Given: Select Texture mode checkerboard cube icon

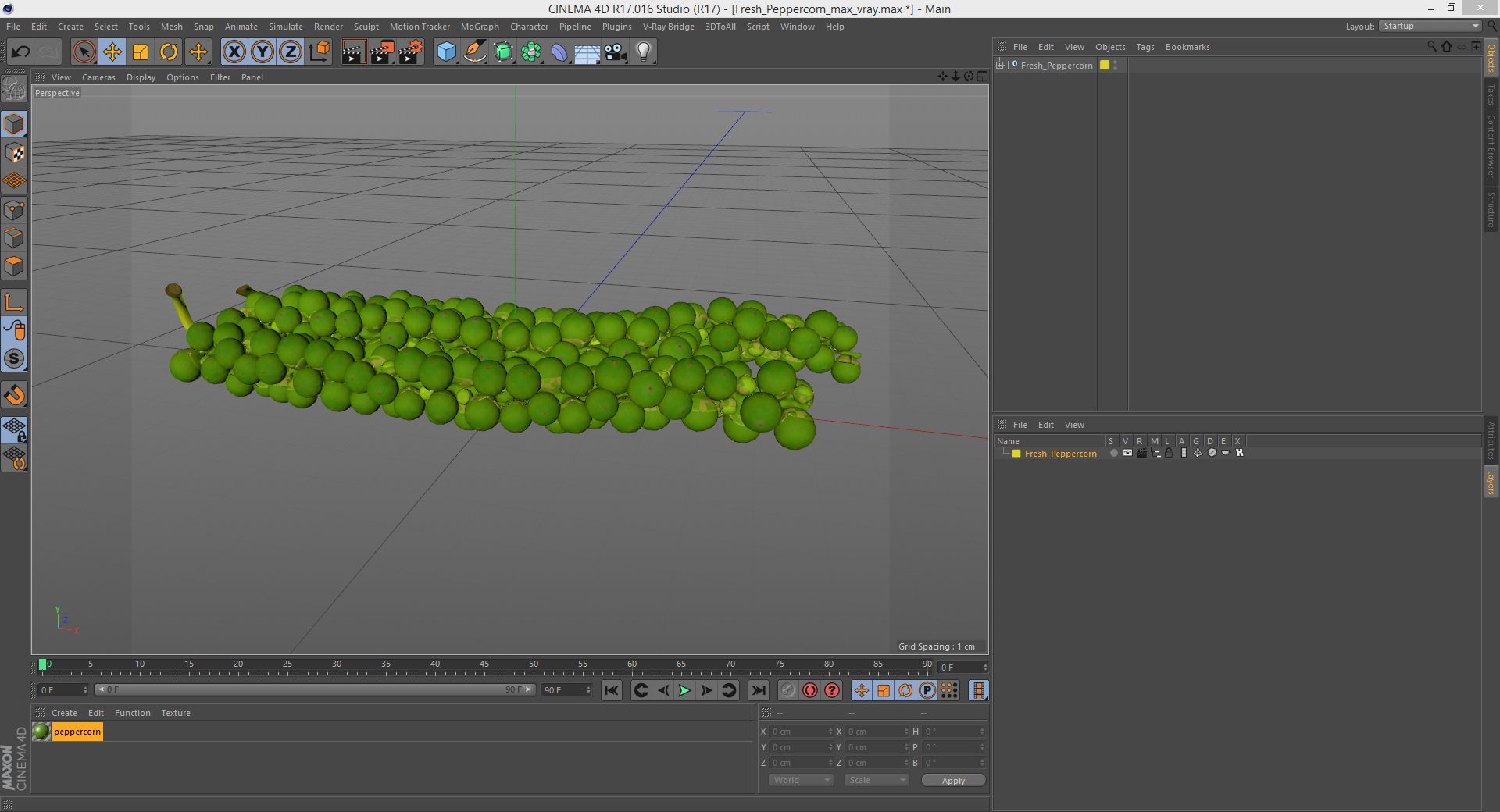Looking at the screenshot, I should [x=14, y=153].
